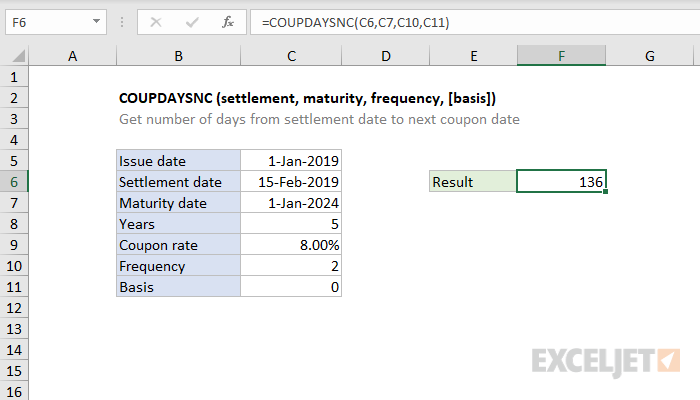Click the formula bar COUPDAYSNC formula text
The image size is (700, 400).
(355, 22)
